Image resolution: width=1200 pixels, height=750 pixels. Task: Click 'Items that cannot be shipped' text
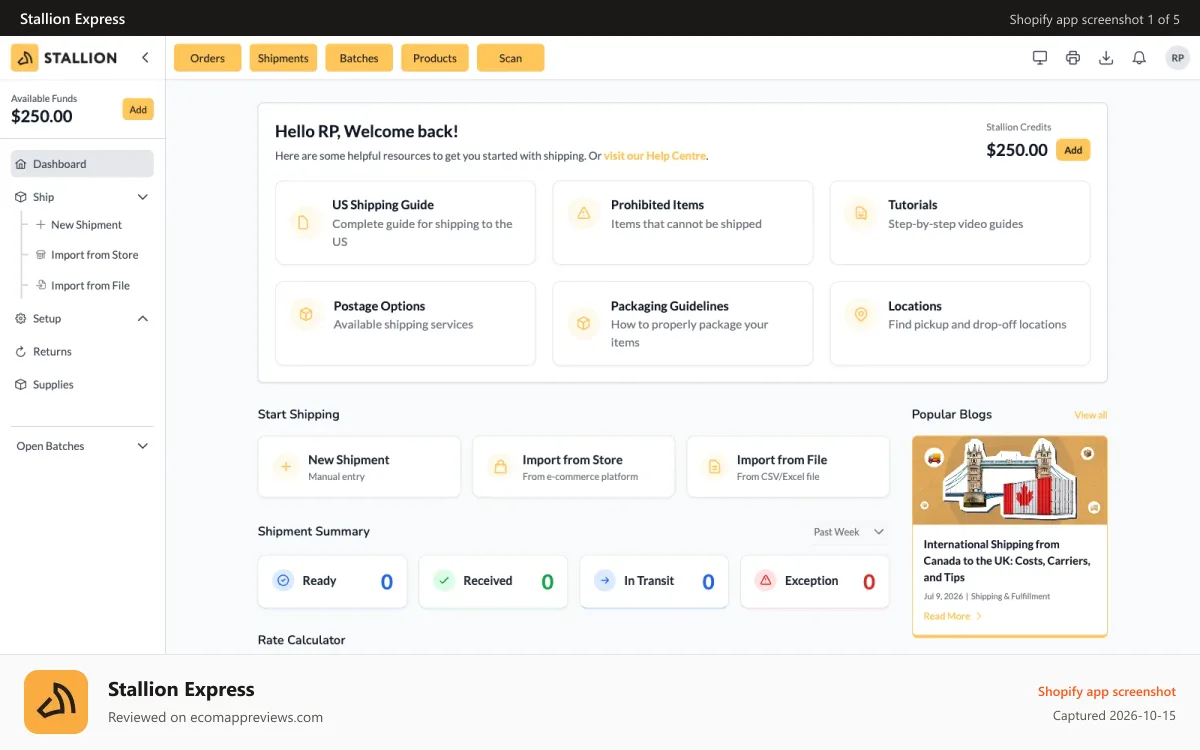pos(686,224)
